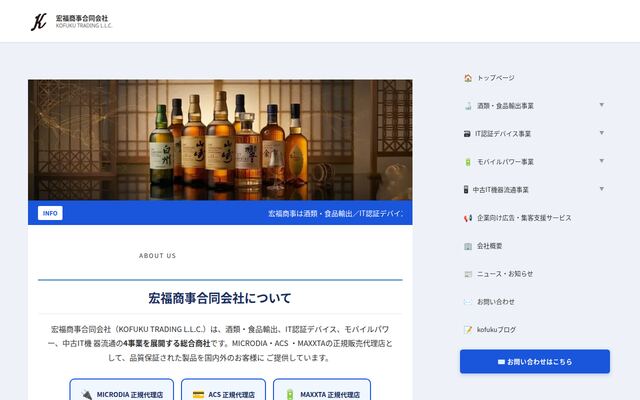Click the 宏福商事合同会社 company name in header
640x400 pixels.
82,18
